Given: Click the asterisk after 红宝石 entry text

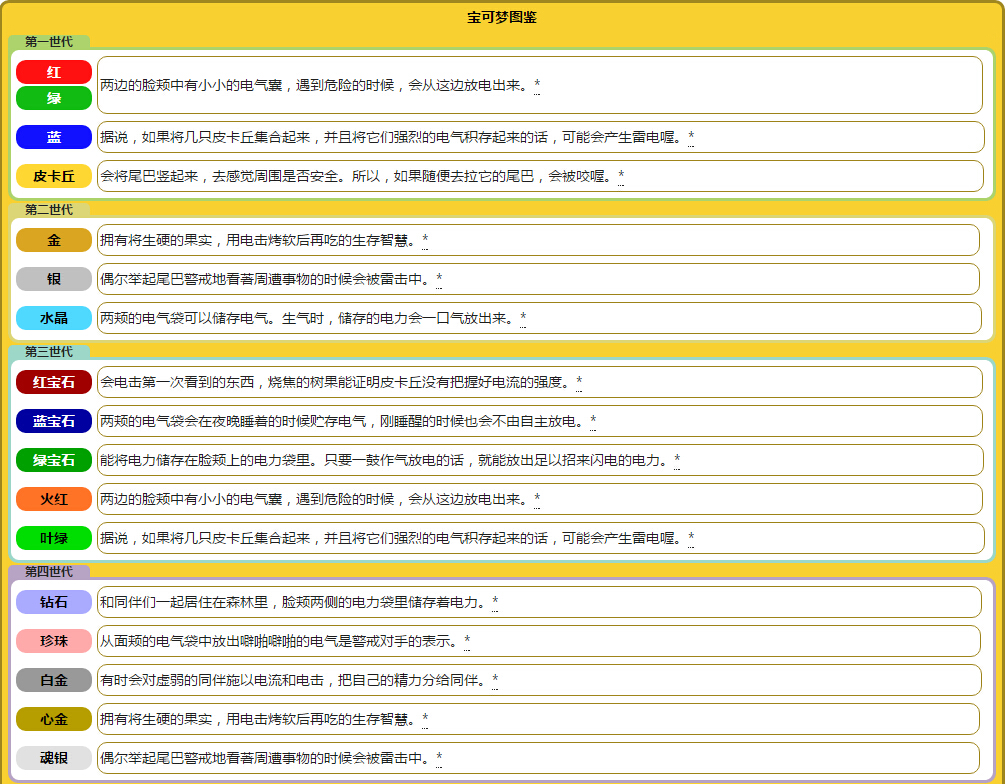Looking at the screenshot, I should (579, 382).
